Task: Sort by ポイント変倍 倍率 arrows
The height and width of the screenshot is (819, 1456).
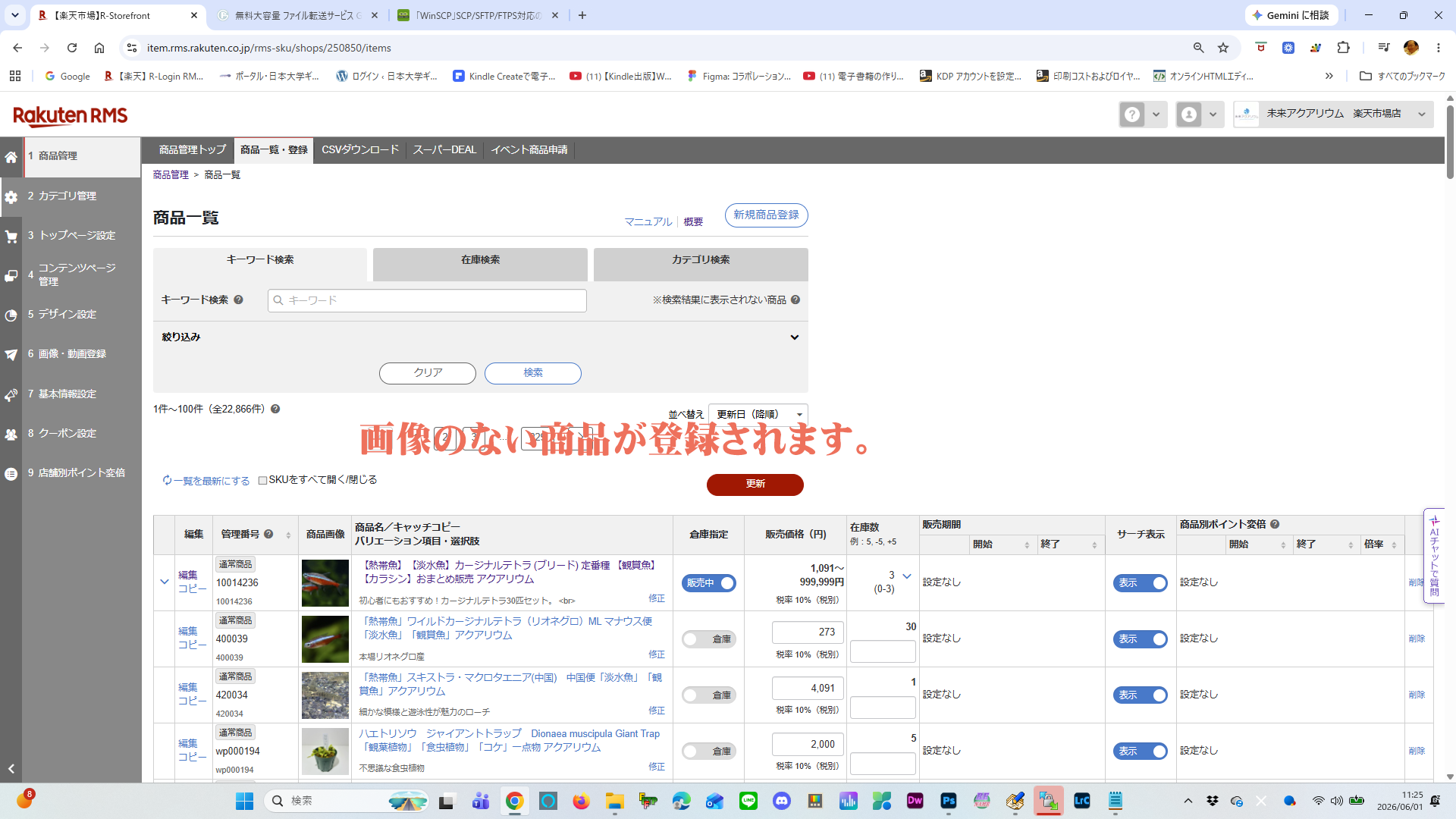Action: (x=1394, y=544)
